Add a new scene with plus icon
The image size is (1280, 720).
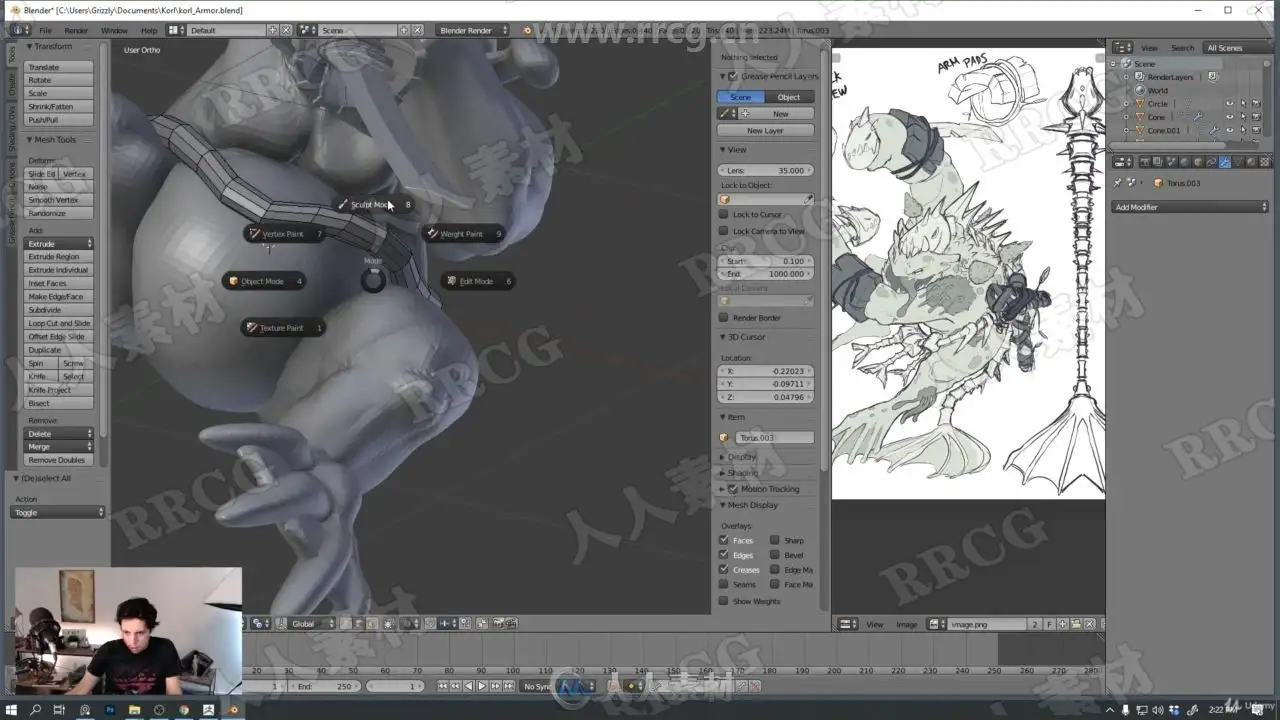coord(404,31)
